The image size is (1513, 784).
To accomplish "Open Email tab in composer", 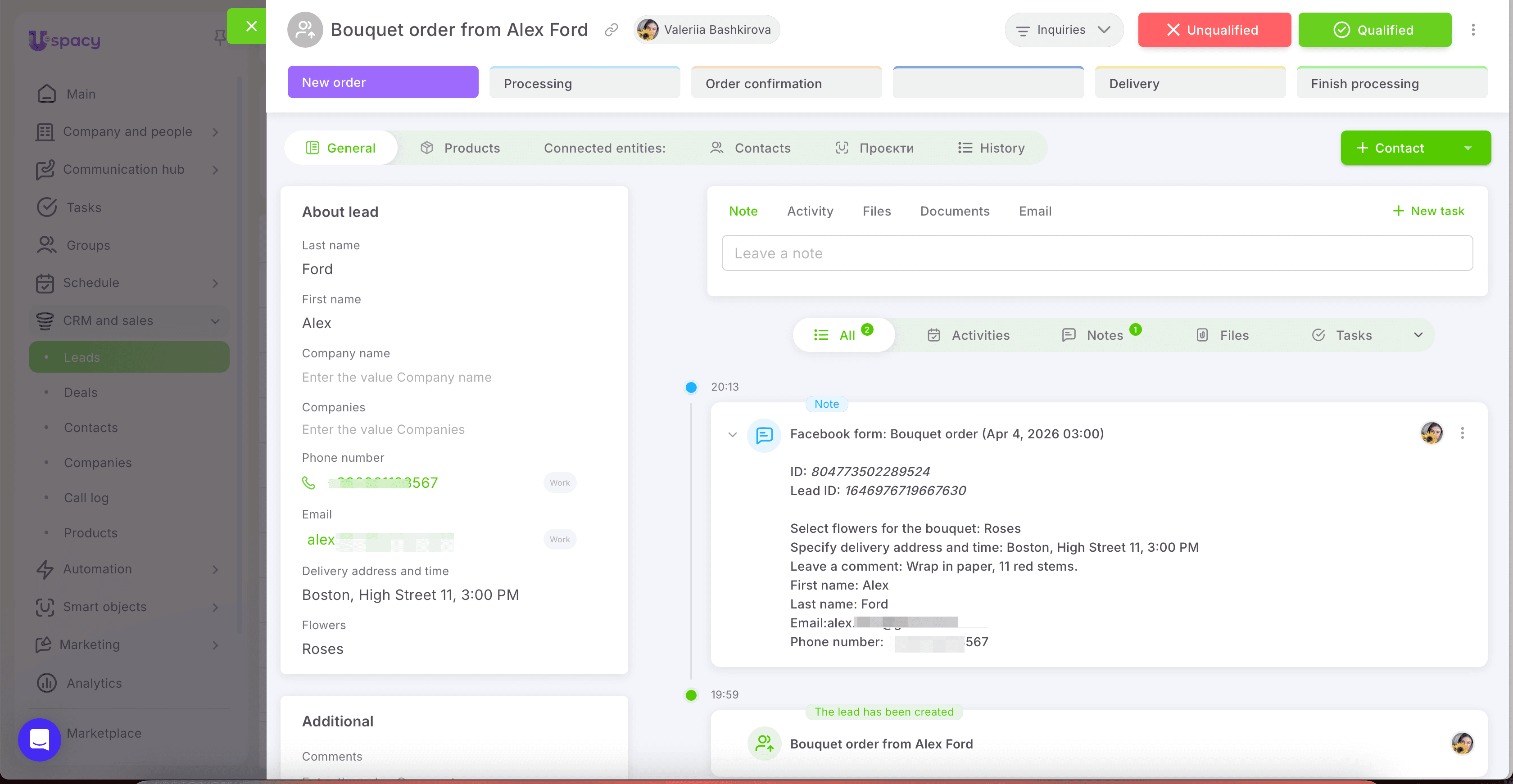I will coord(1035,211).
